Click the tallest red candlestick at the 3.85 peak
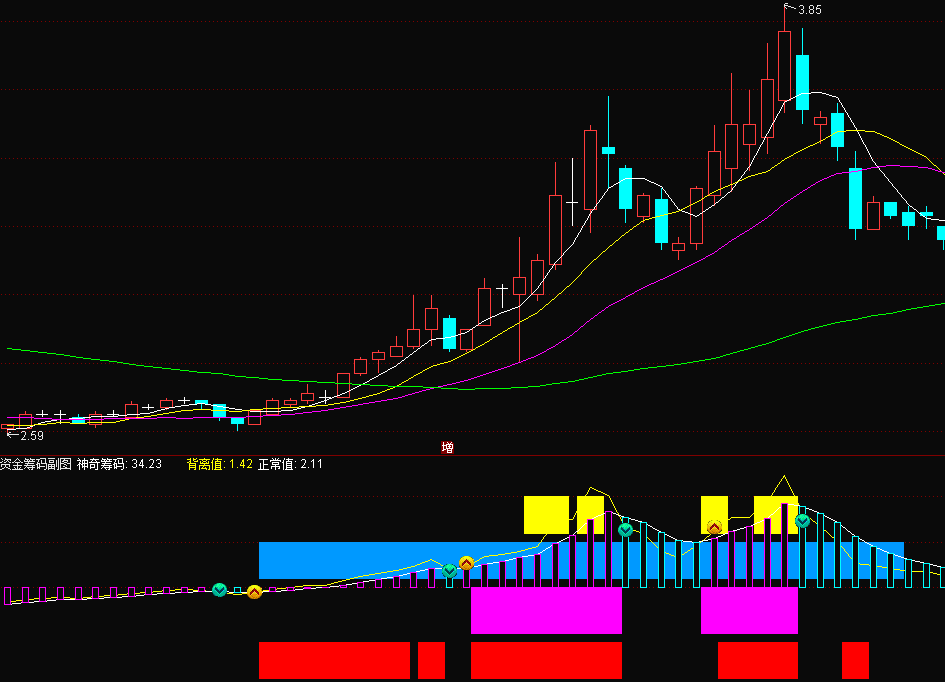The image size is (945, 682). (784, 66)
